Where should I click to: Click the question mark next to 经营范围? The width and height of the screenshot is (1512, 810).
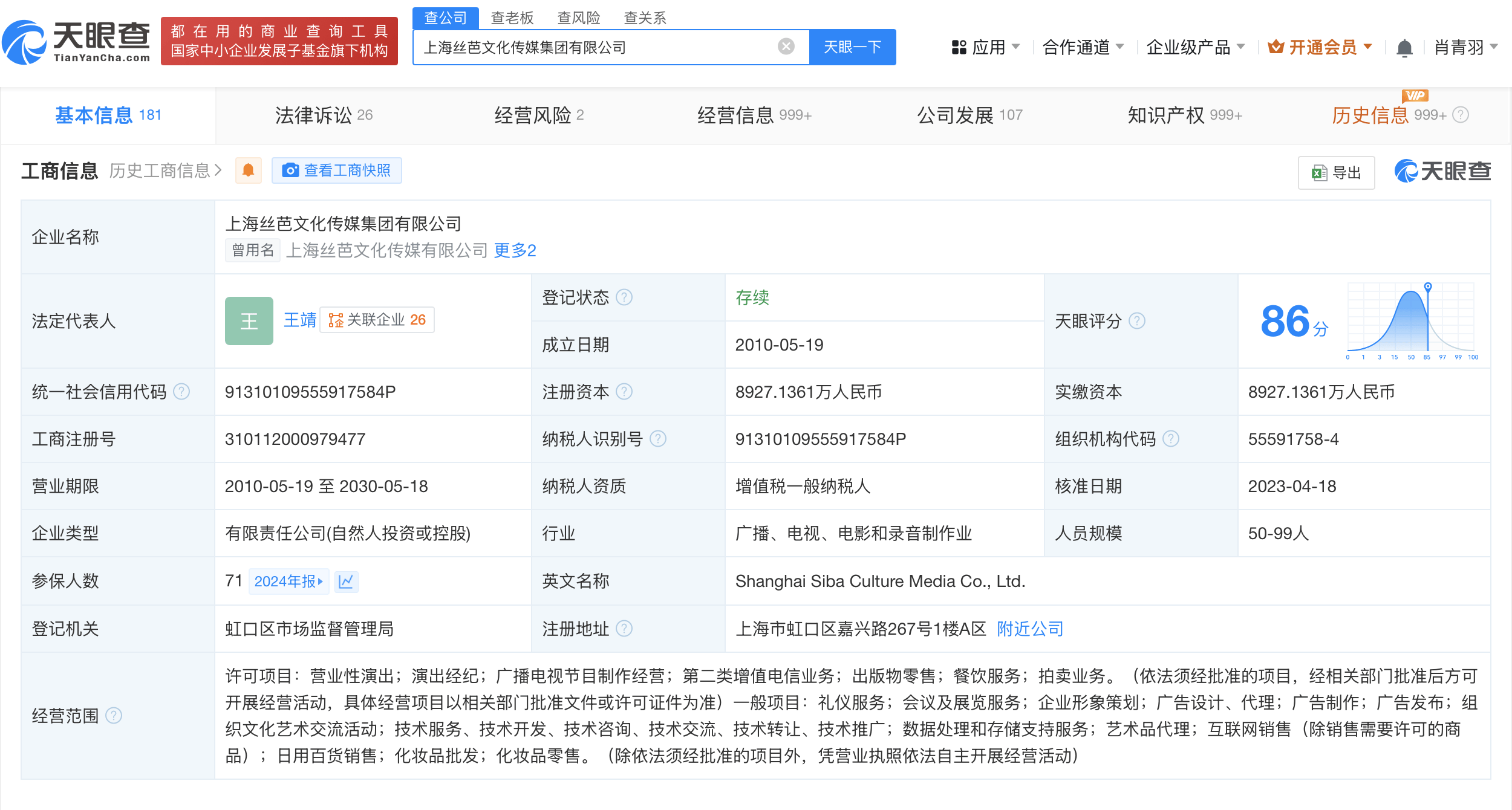click(x=114, y=716)
